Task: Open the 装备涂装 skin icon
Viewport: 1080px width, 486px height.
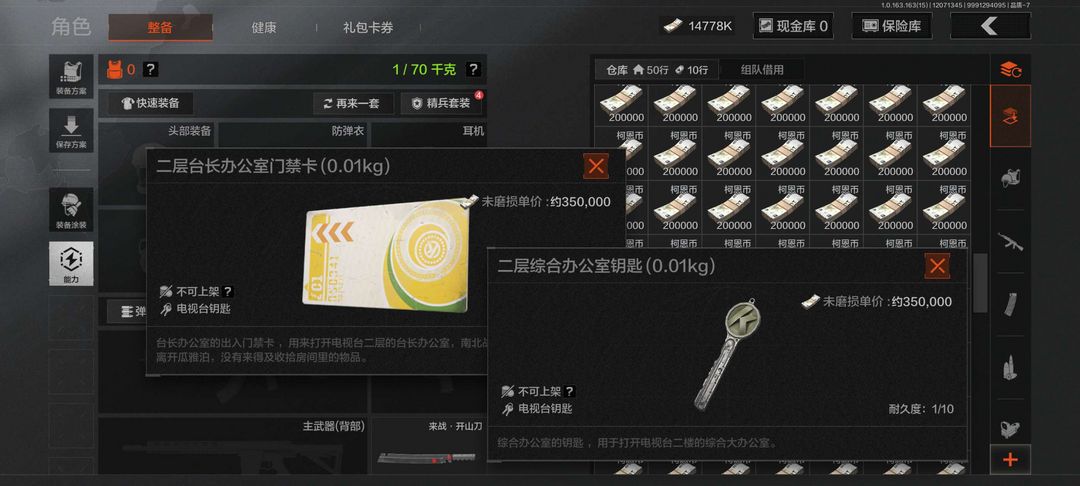Action: [71, 209]
